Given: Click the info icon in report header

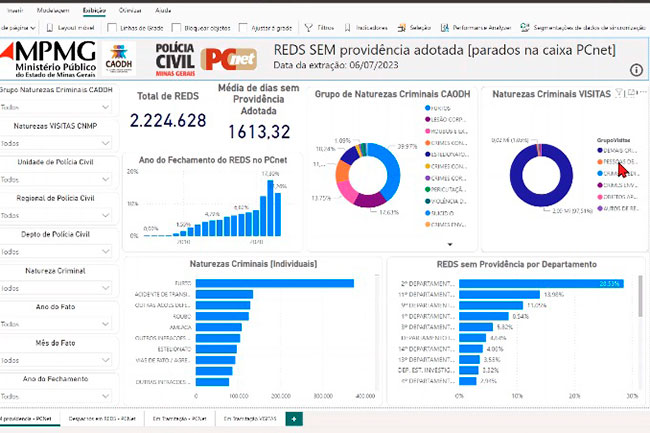Looking at the screenshot, I should [x=636, y=70].
